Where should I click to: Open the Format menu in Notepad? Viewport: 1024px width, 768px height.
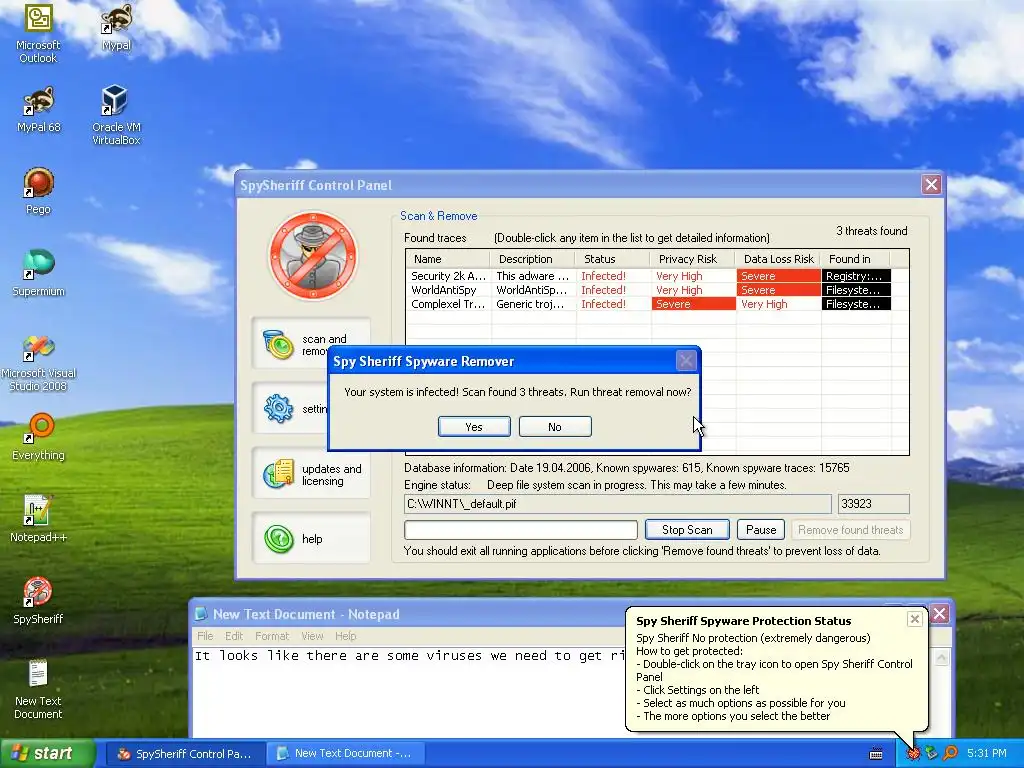pos(272,636)
